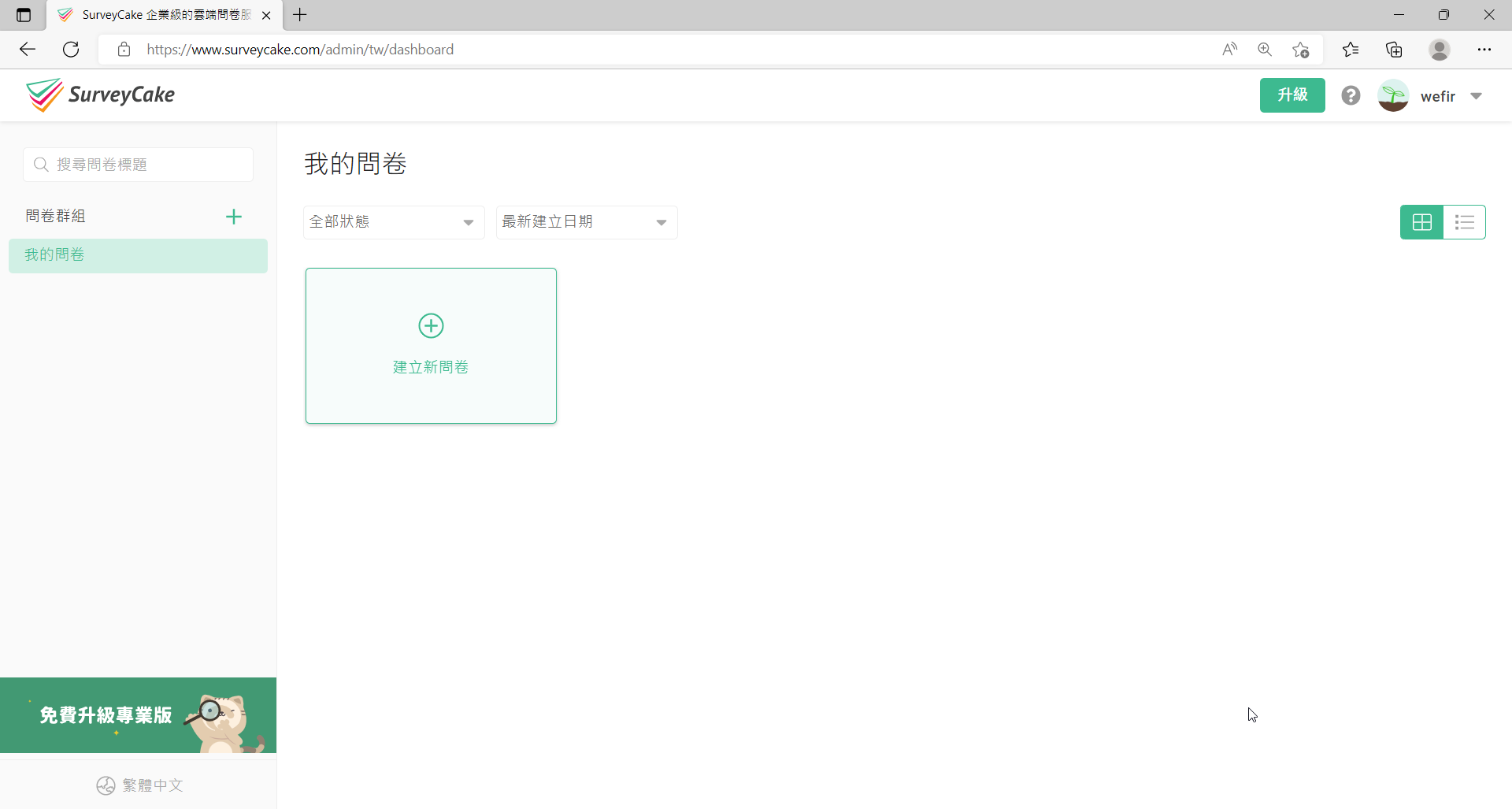Switch to list view

point(1465,222)
